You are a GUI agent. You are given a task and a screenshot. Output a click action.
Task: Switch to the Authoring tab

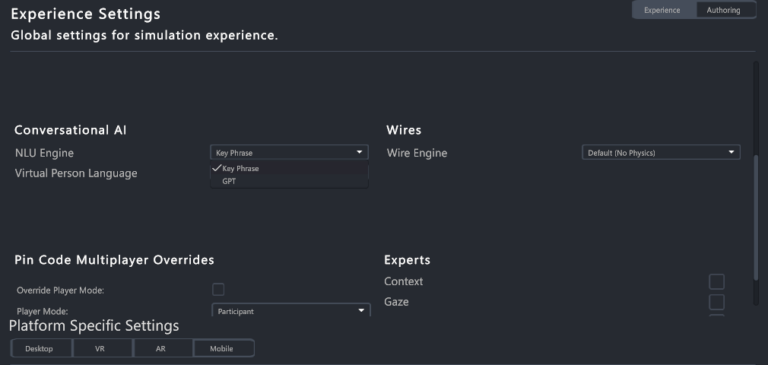coord(725,10)
